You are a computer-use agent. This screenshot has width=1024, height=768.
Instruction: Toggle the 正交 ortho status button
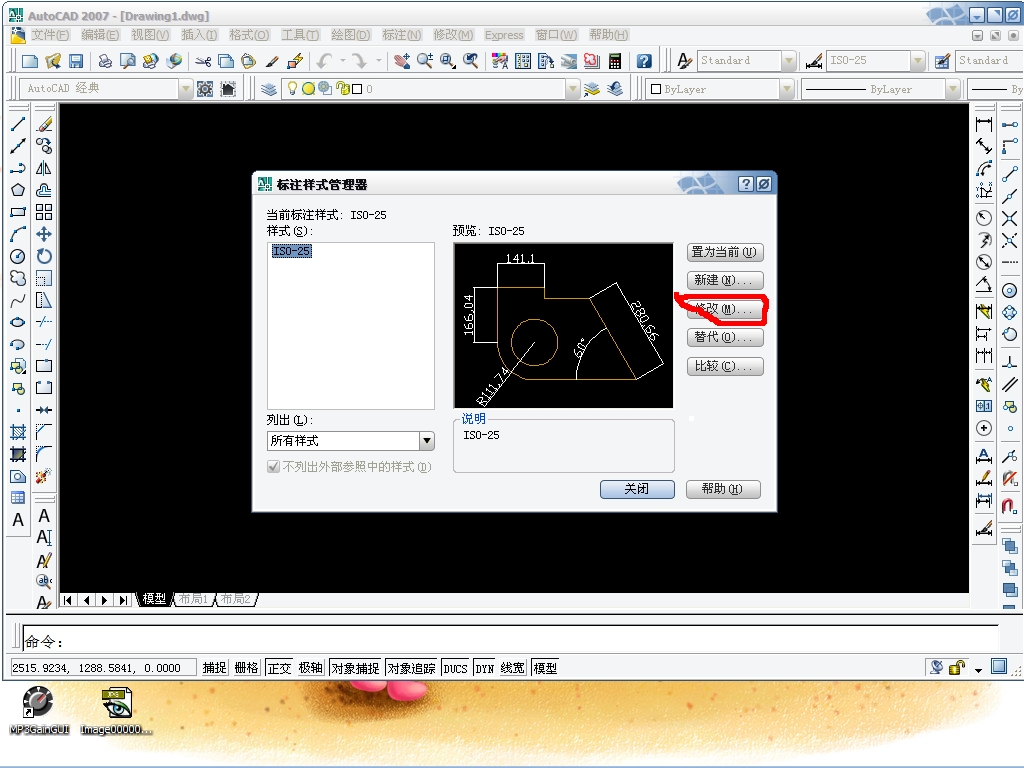coord(279,667)
